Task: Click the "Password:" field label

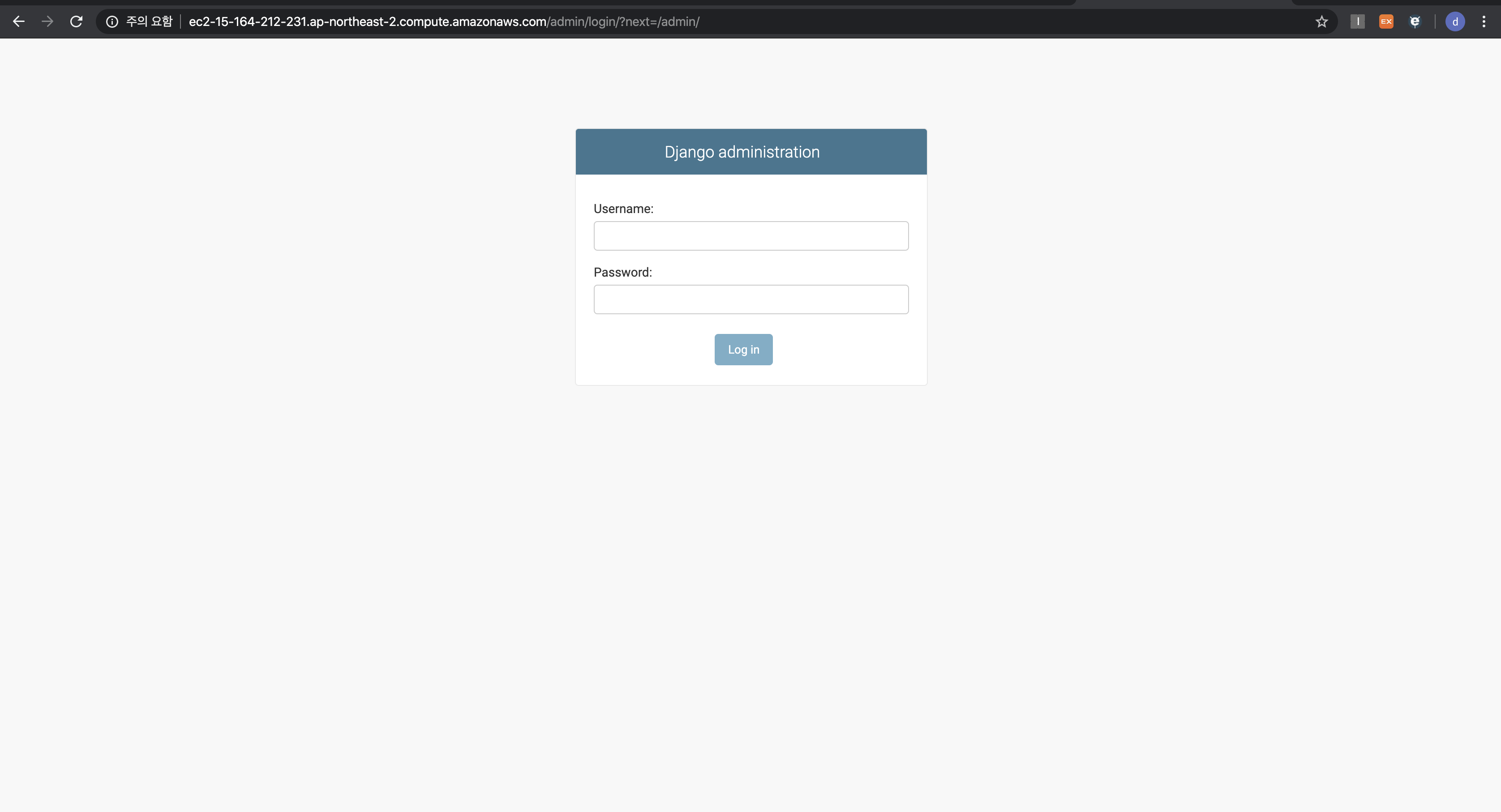Action: coord(622,272)
